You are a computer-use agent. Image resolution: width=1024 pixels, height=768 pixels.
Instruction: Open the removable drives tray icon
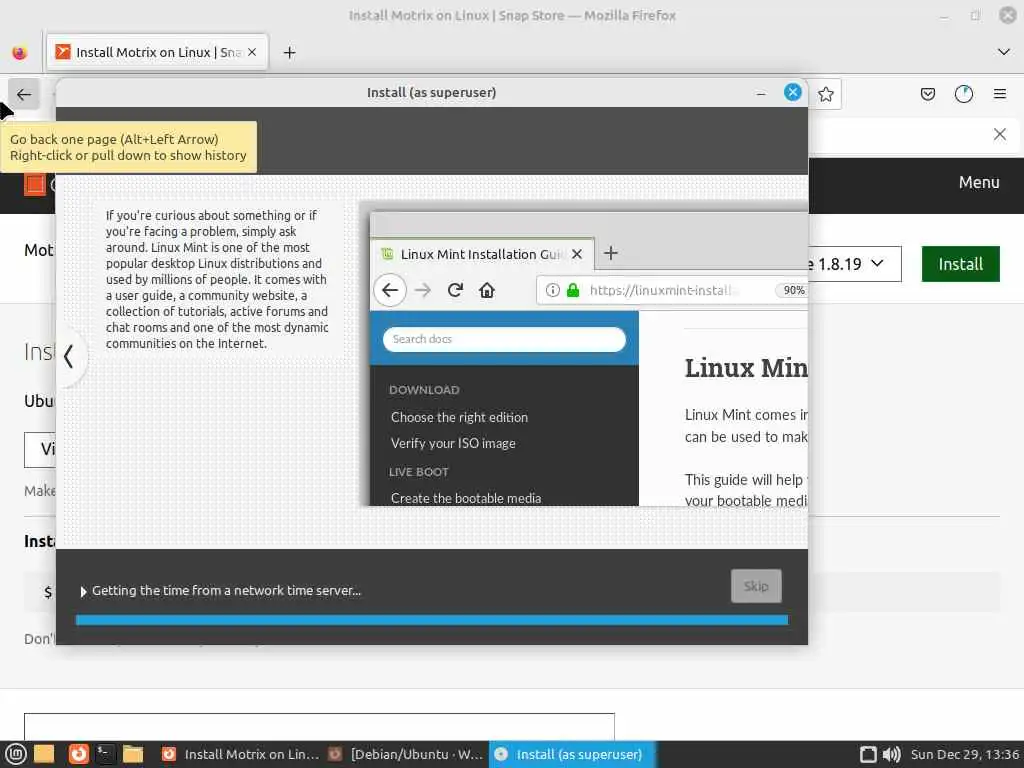click(868, 754)
